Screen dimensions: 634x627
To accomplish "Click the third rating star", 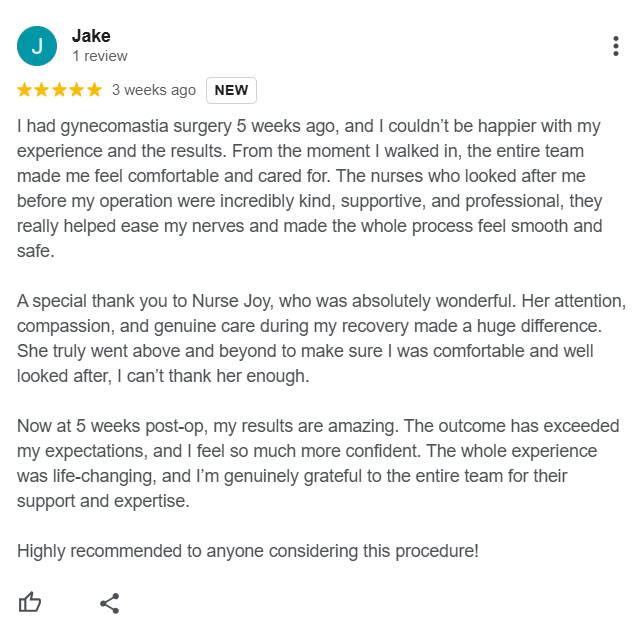I will (60, 90).
